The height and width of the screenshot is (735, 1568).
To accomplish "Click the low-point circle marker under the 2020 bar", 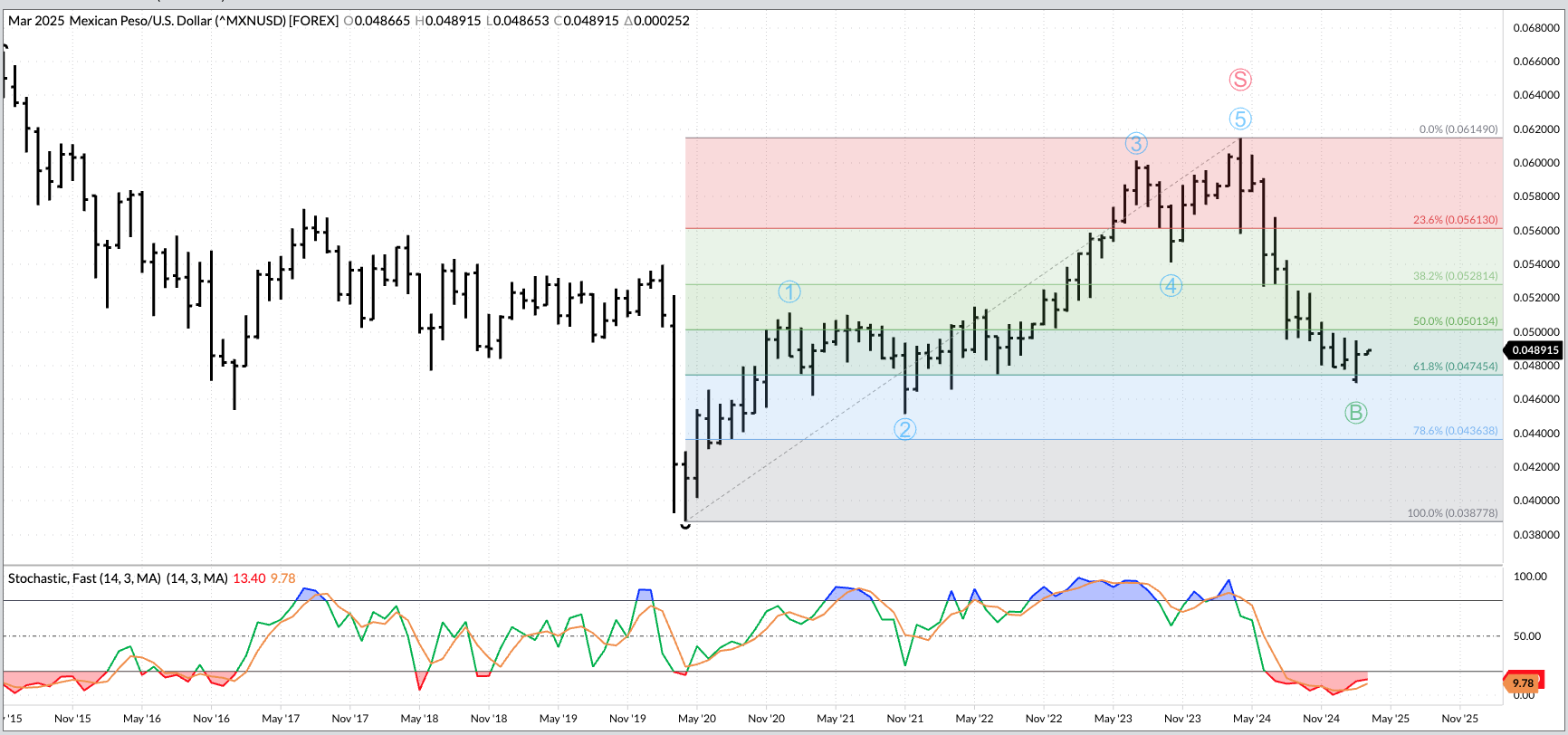I will (685, 524).
